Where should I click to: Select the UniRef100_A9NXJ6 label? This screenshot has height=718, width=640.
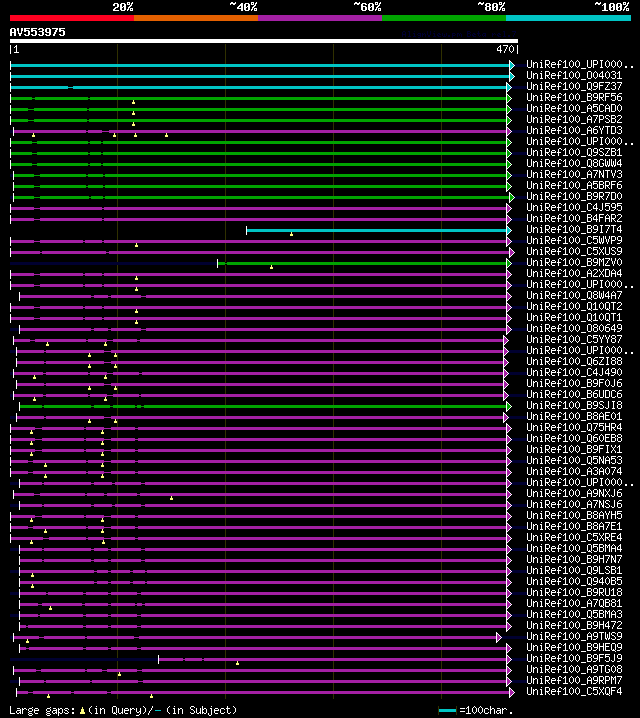tap(574, 493)
